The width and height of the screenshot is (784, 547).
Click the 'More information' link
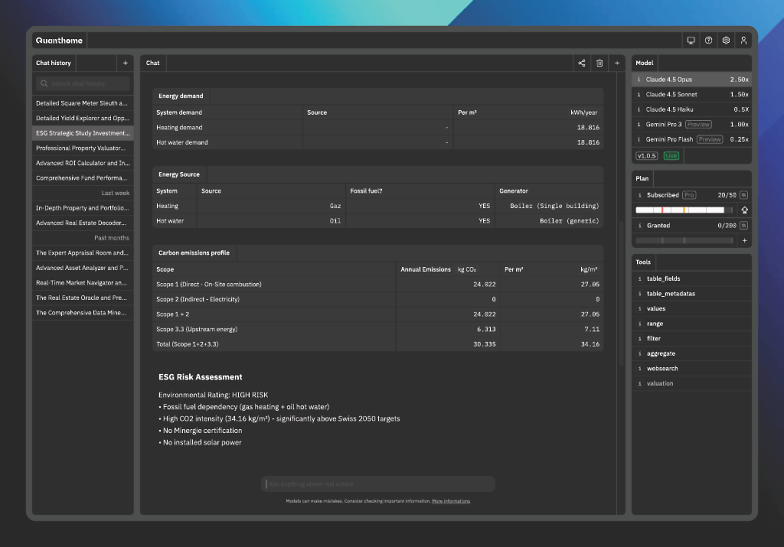pyautogui.click(x=451, y=500)
